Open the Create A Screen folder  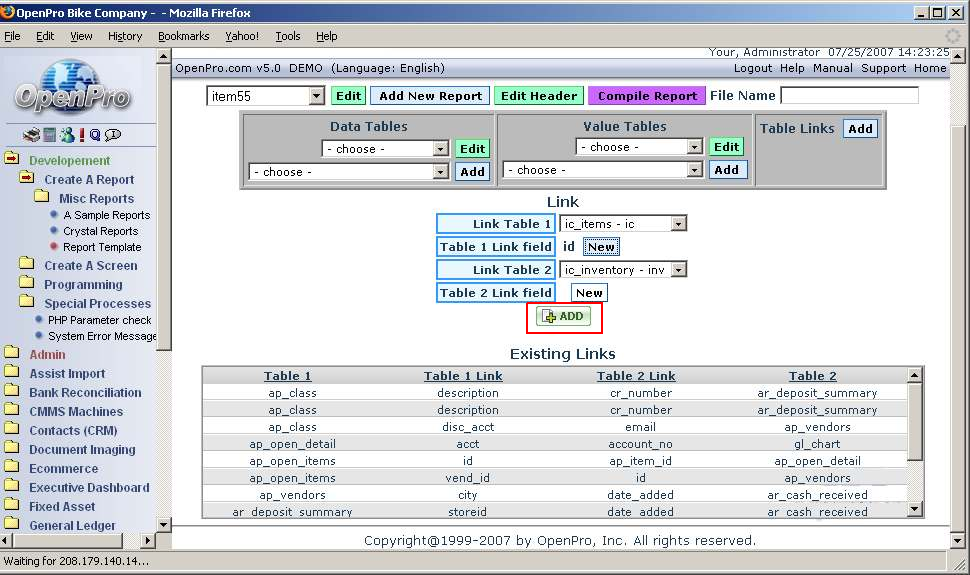pyautogui.click(x=90, y=266)
